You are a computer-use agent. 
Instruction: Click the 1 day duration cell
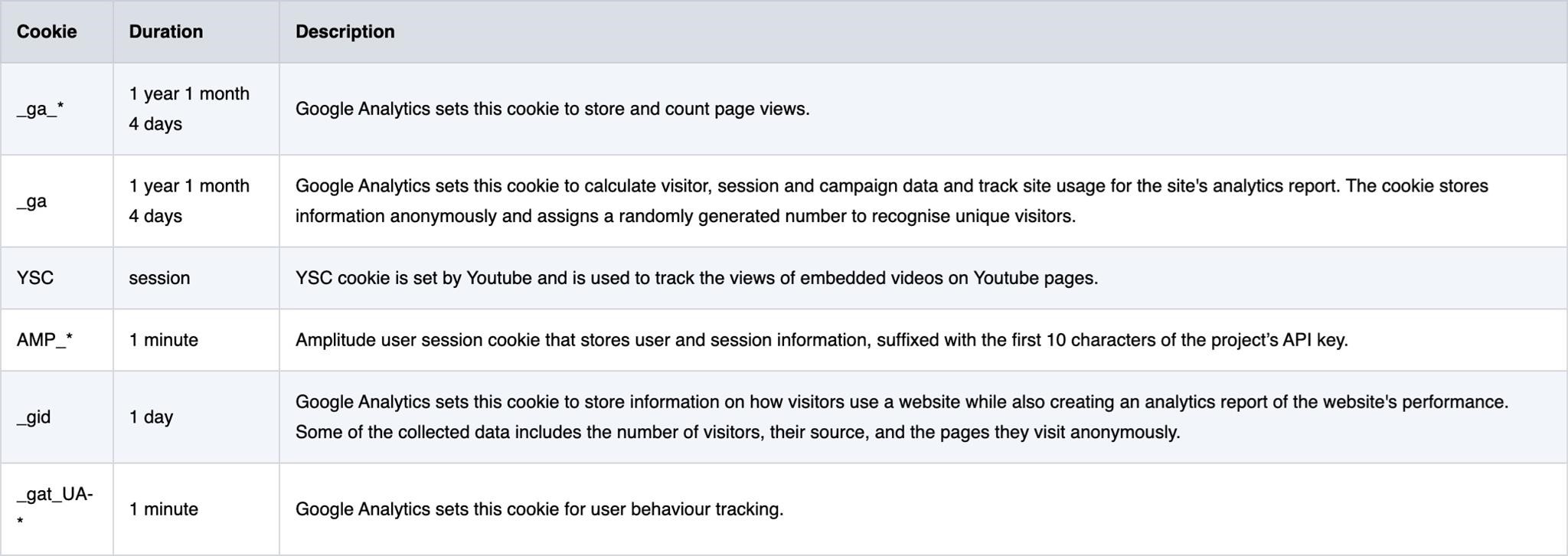(x=196, y=417)
